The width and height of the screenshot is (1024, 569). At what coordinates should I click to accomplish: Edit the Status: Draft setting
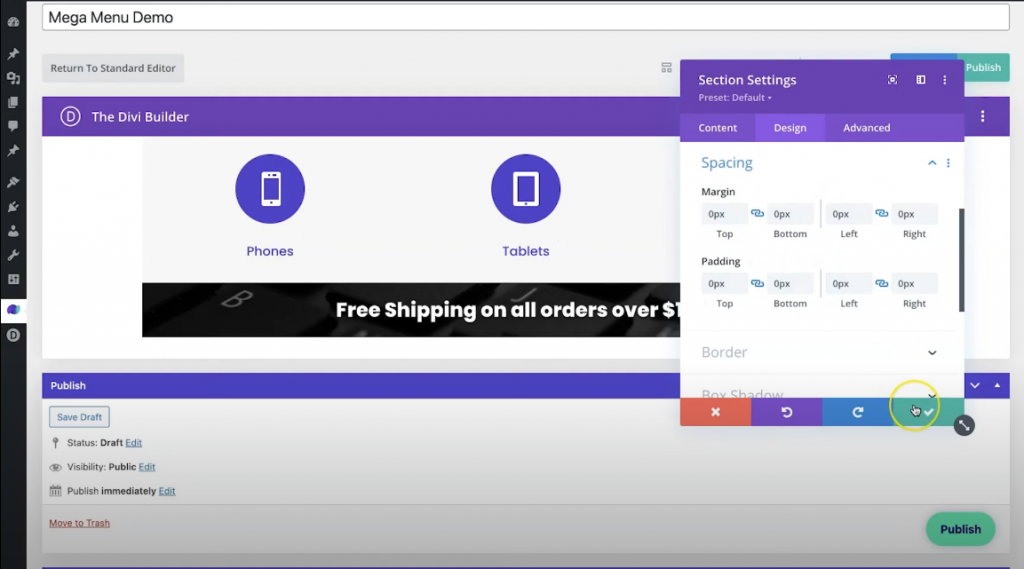pyautogui.click(x=134, y=443)
